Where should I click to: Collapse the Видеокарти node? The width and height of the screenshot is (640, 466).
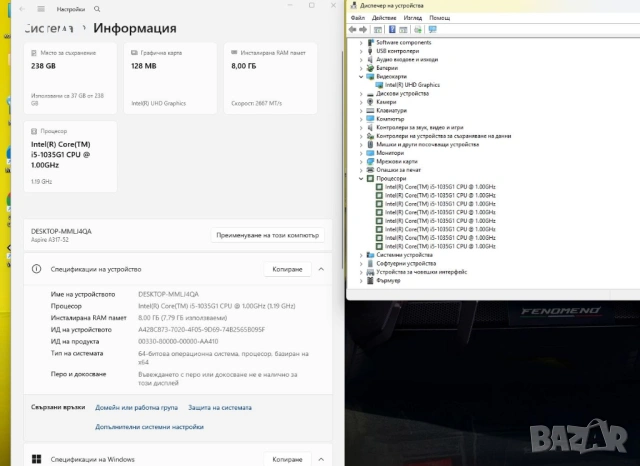[361, 76]
